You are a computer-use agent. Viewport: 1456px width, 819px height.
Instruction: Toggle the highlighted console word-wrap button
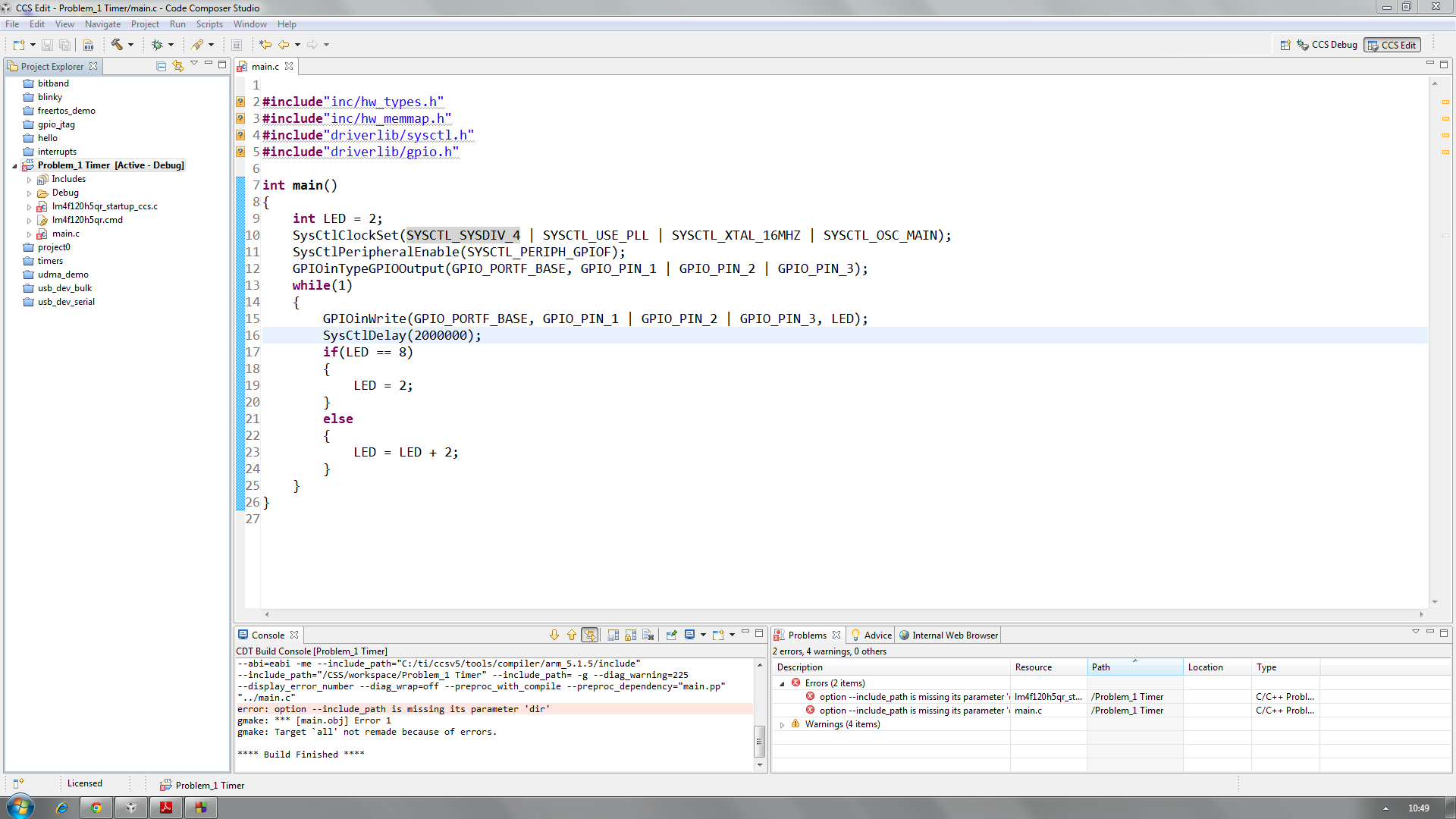tap(590, 635)
